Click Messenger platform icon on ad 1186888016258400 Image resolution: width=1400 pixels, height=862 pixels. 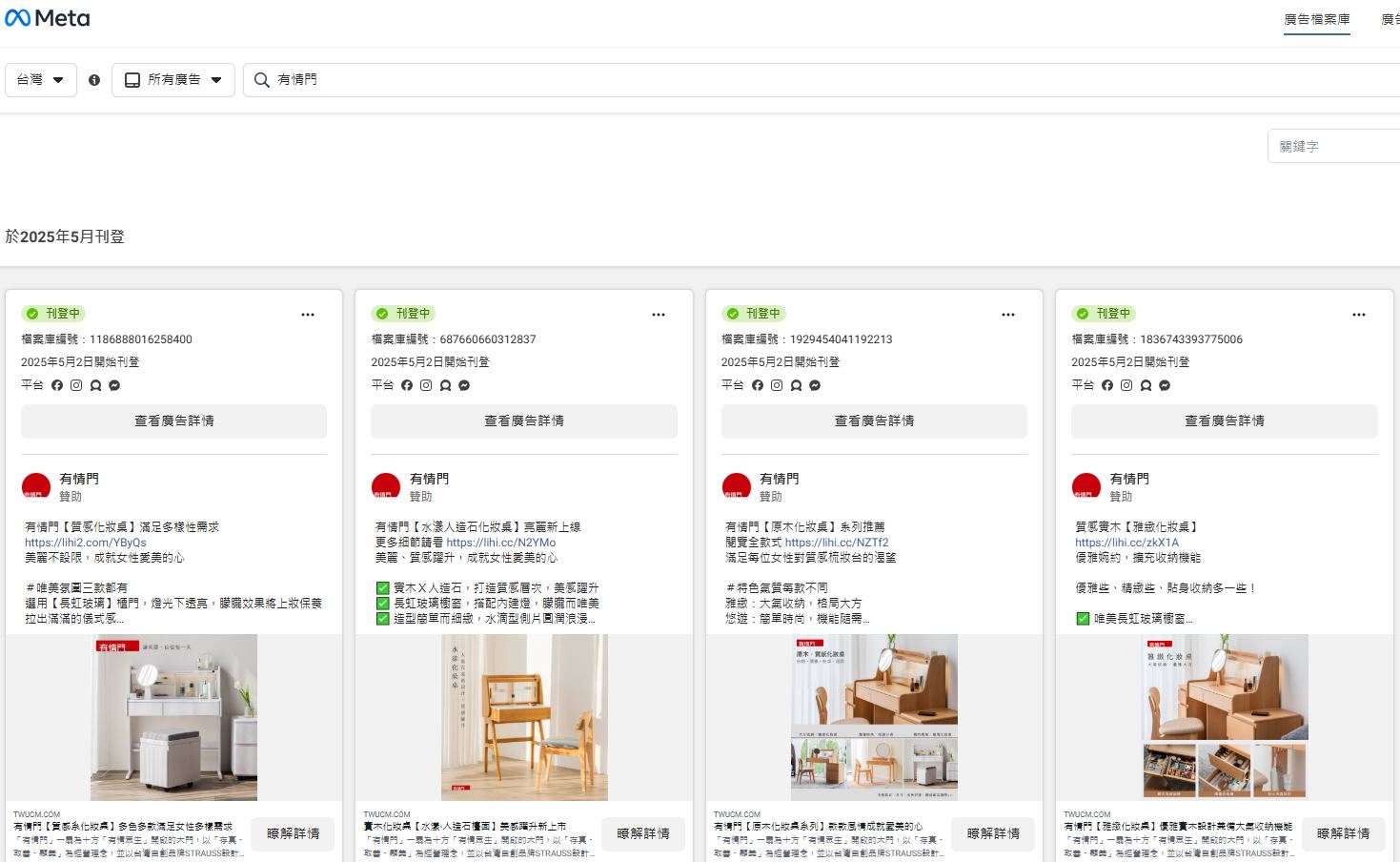[114, 385]
